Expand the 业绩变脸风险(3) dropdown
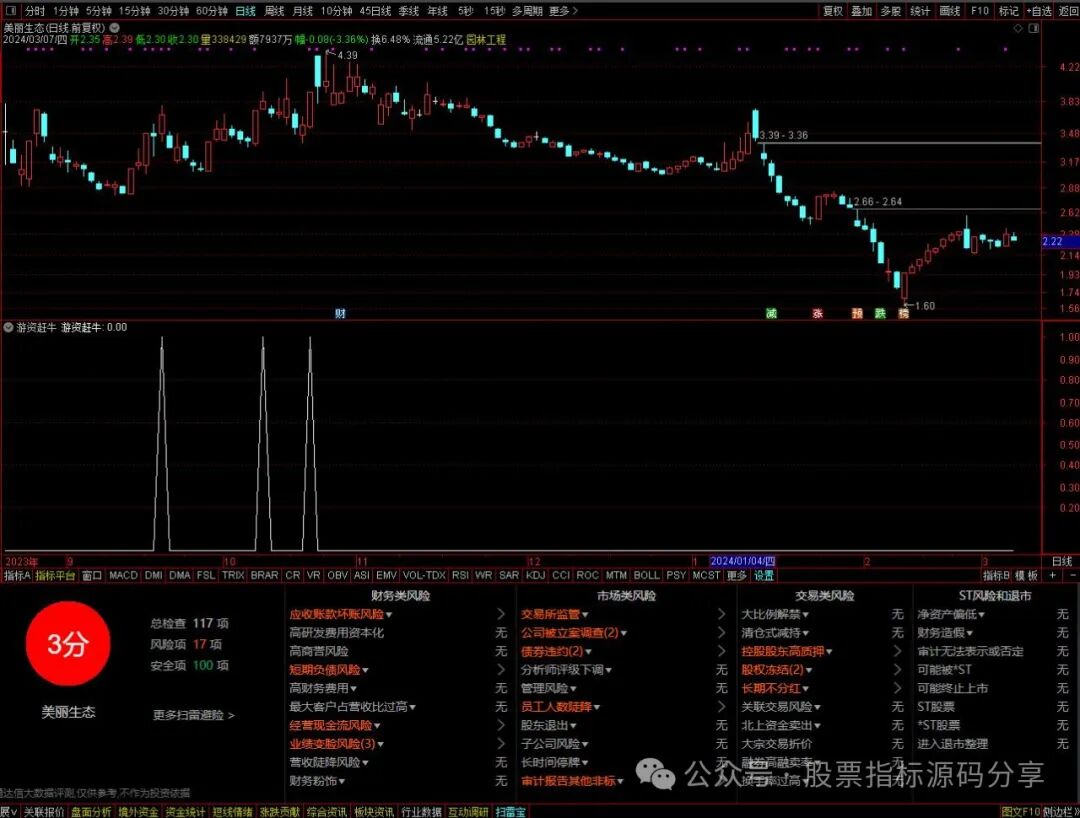Screen dimensions: 1080x818 pos(380,744)
